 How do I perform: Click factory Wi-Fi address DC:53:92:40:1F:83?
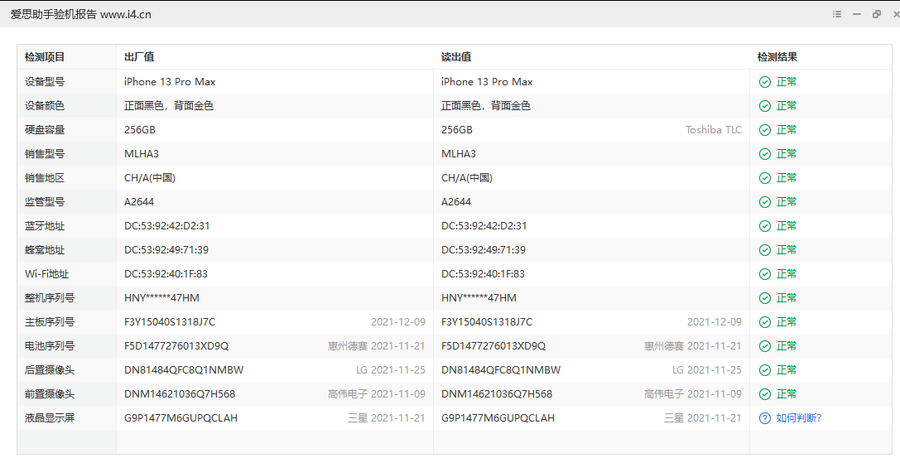click(166, 274)
